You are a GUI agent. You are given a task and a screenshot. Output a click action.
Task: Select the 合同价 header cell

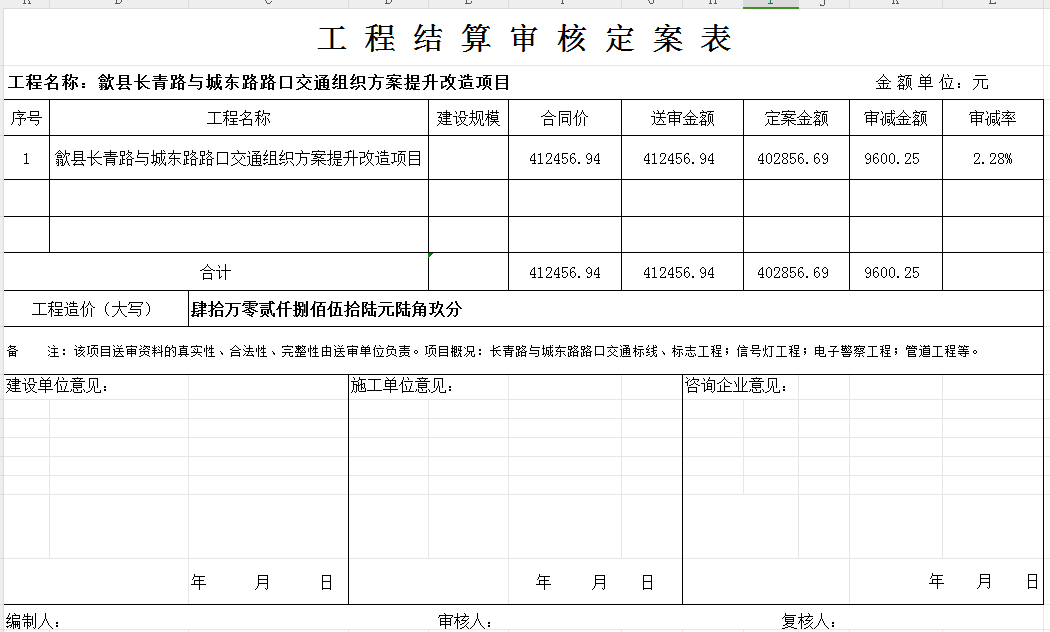click(564, 118)
